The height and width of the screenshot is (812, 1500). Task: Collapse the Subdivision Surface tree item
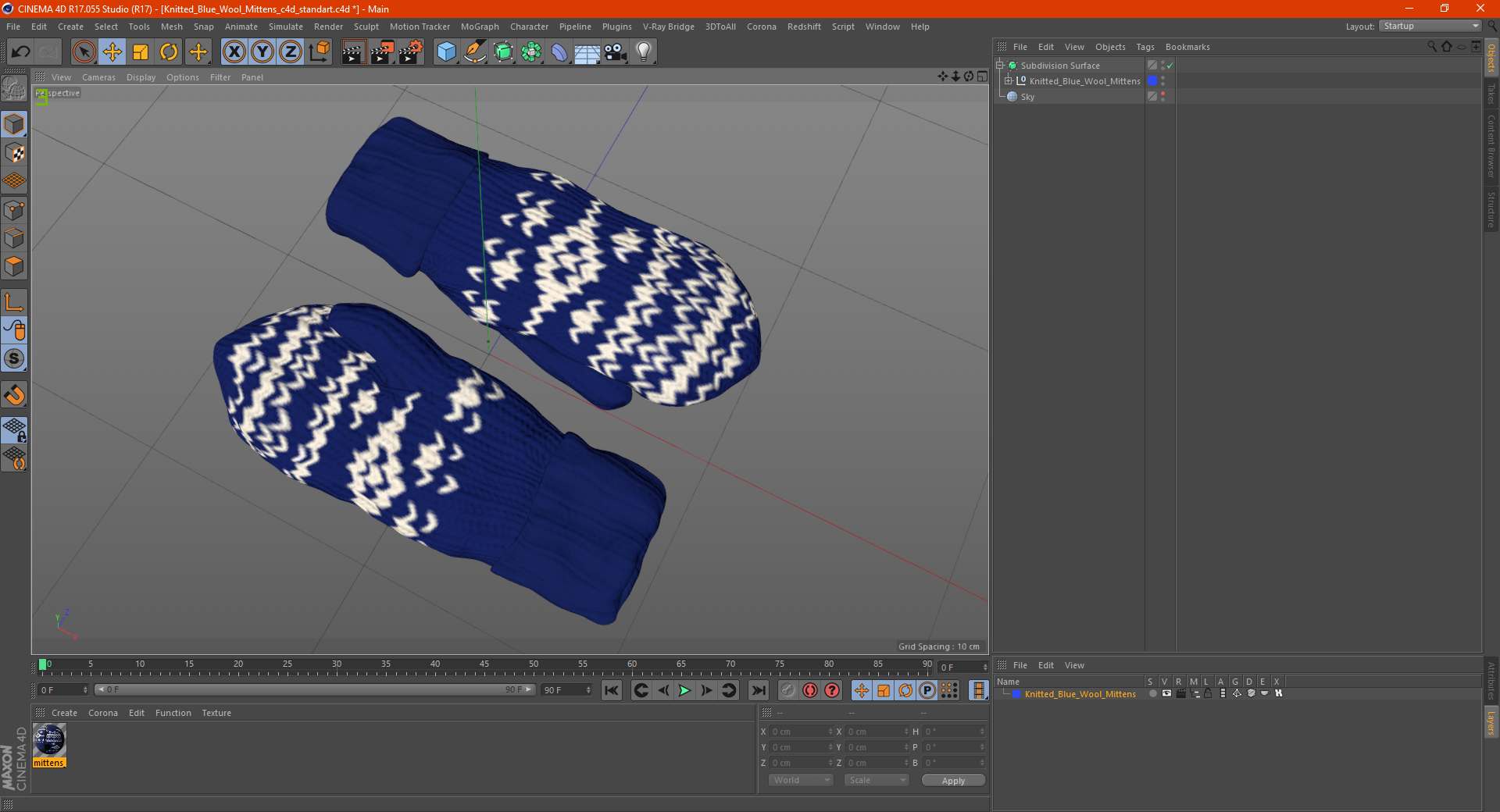coord(999,66)
